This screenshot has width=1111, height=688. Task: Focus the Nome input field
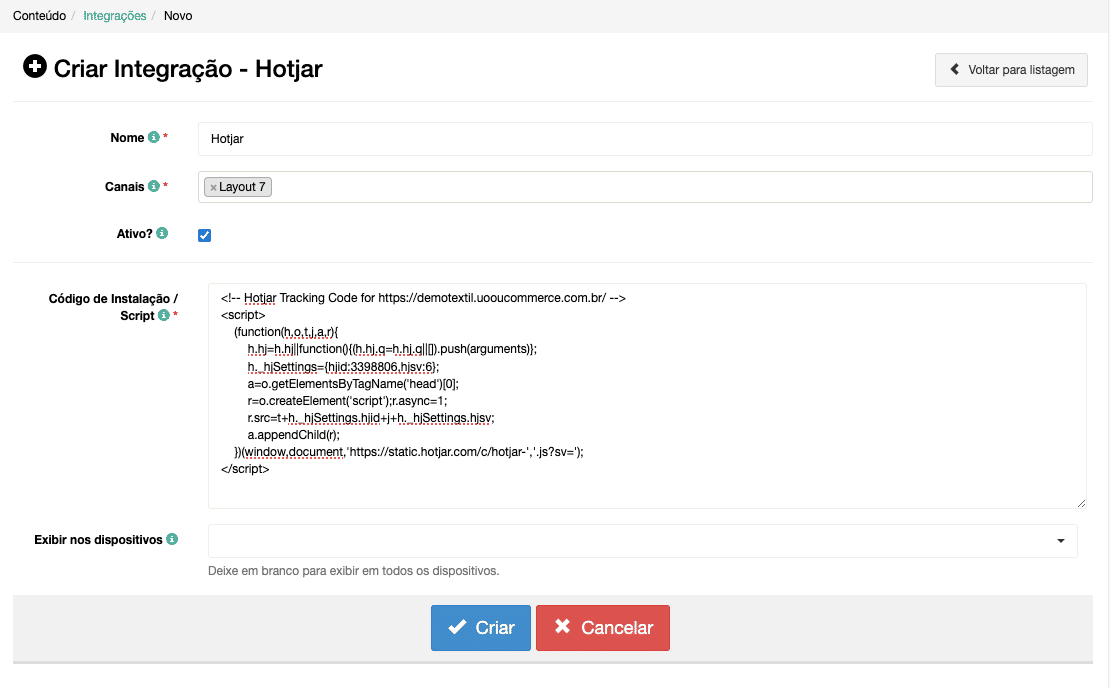(645, 139)
